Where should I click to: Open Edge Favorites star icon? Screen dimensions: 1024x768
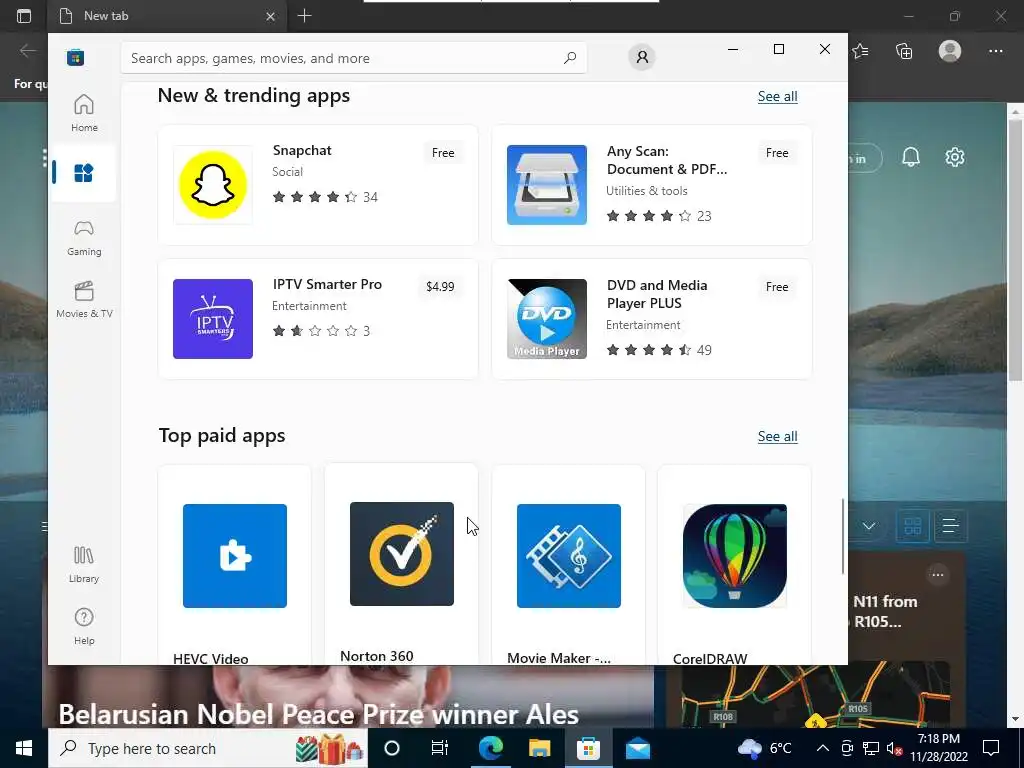[861, 51]
